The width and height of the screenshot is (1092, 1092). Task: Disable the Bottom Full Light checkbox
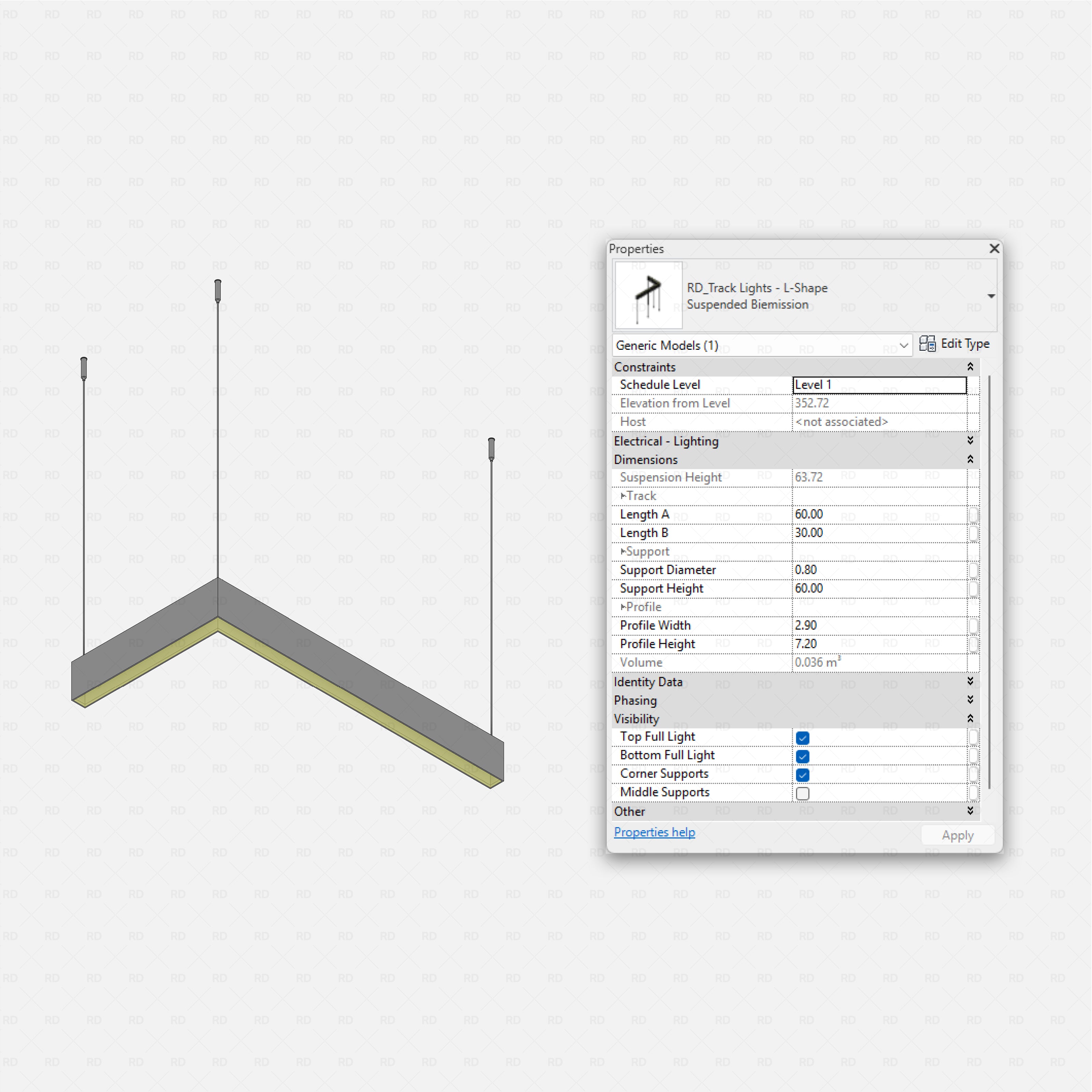tap(802, 756)
